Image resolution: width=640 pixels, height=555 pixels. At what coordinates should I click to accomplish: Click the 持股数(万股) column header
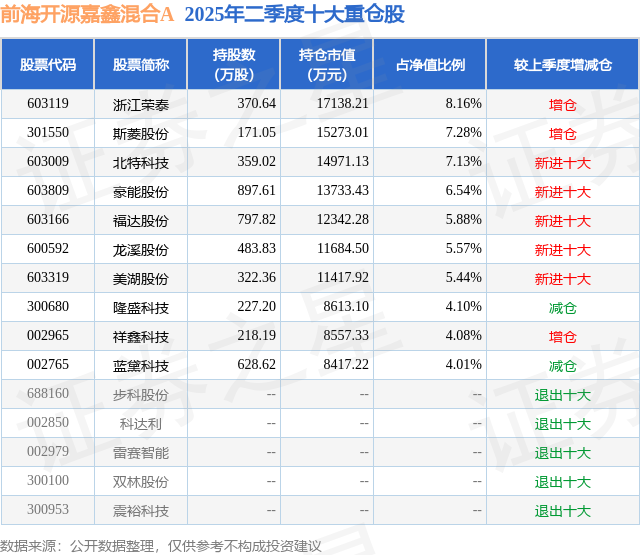pyautogui.click(x=234, y=64)
